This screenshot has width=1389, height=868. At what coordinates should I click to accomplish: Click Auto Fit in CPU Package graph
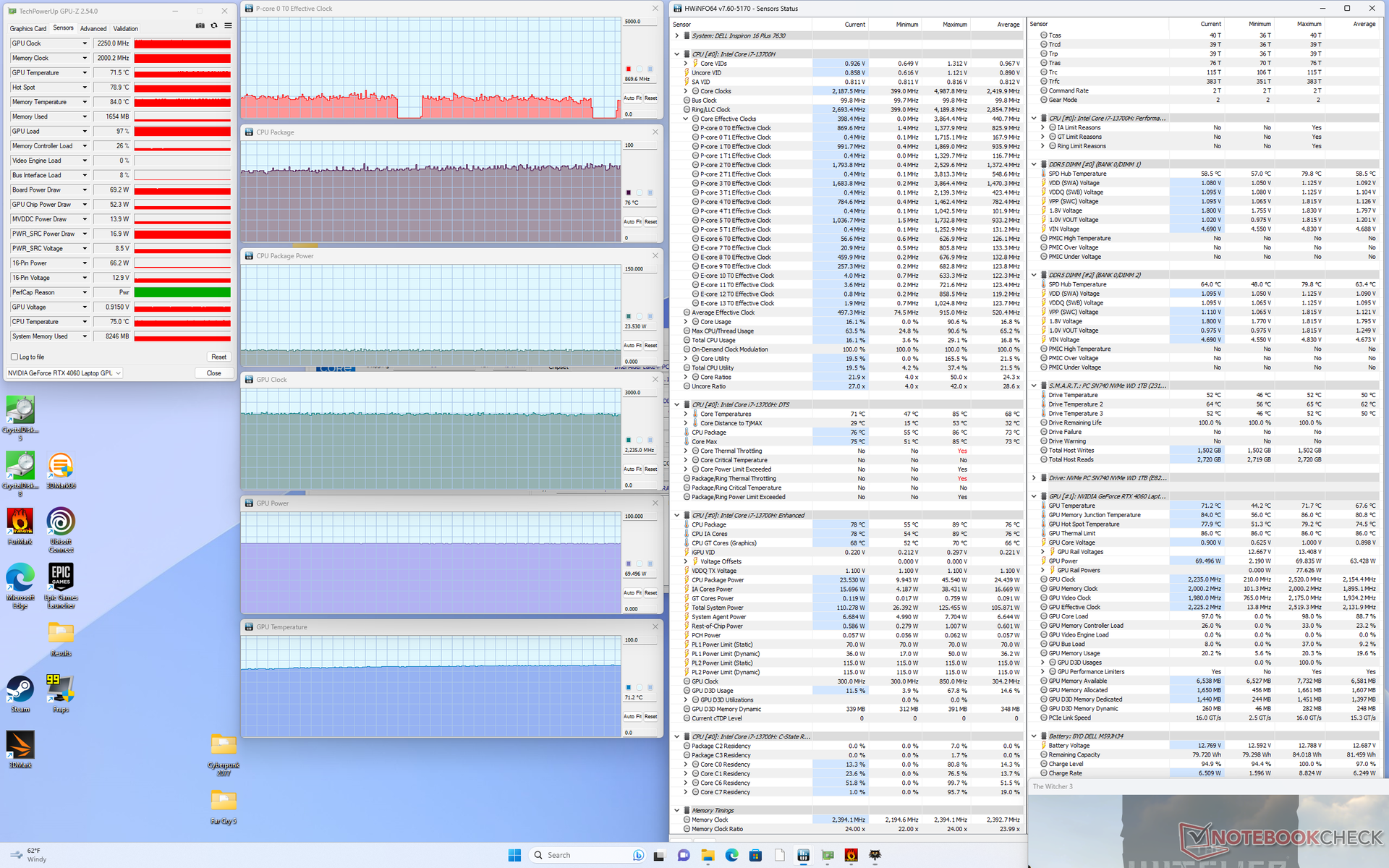pyautogui.click(x=633, y=222)
